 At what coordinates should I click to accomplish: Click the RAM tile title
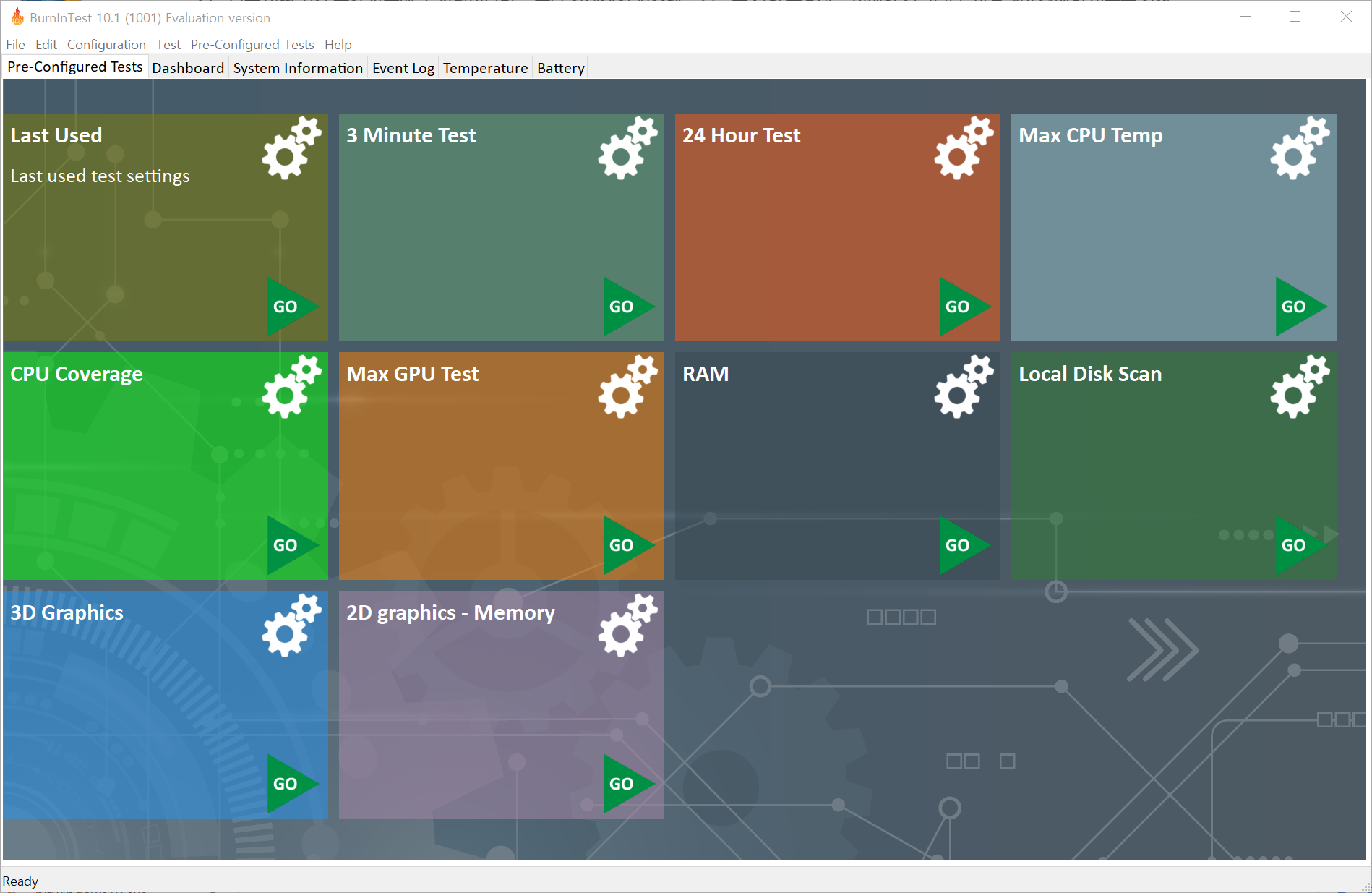coord(706,374)
